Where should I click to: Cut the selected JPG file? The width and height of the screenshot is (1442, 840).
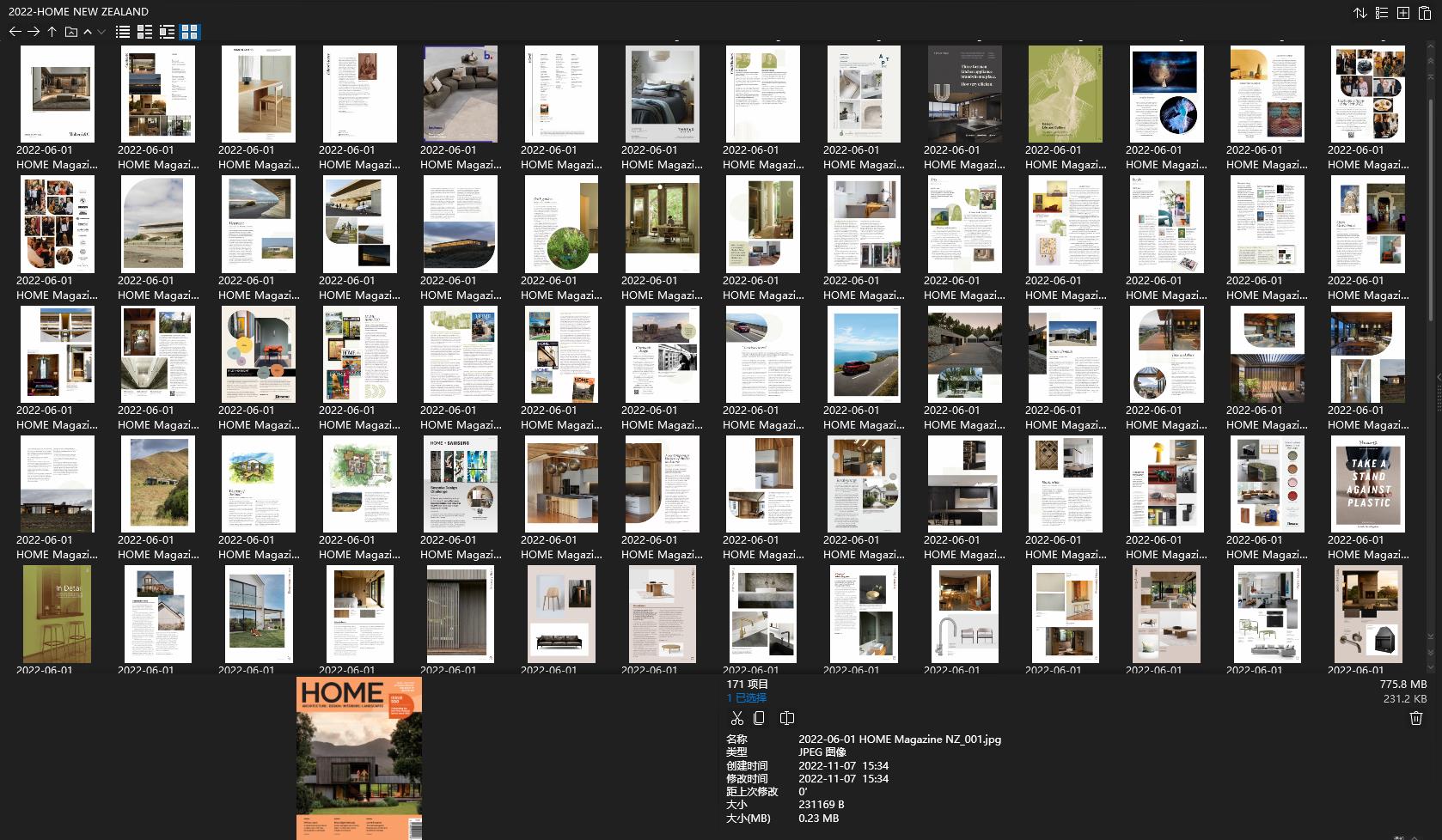point(736,718)
